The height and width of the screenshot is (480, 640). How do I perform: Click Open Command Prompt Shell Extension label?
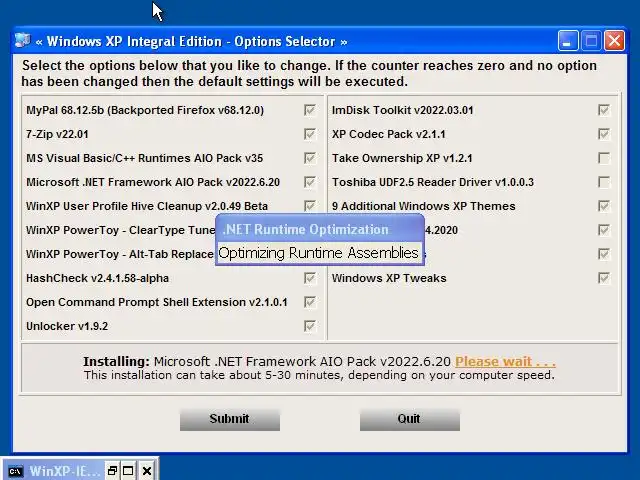pyautogui.click(x=157, y=302)
